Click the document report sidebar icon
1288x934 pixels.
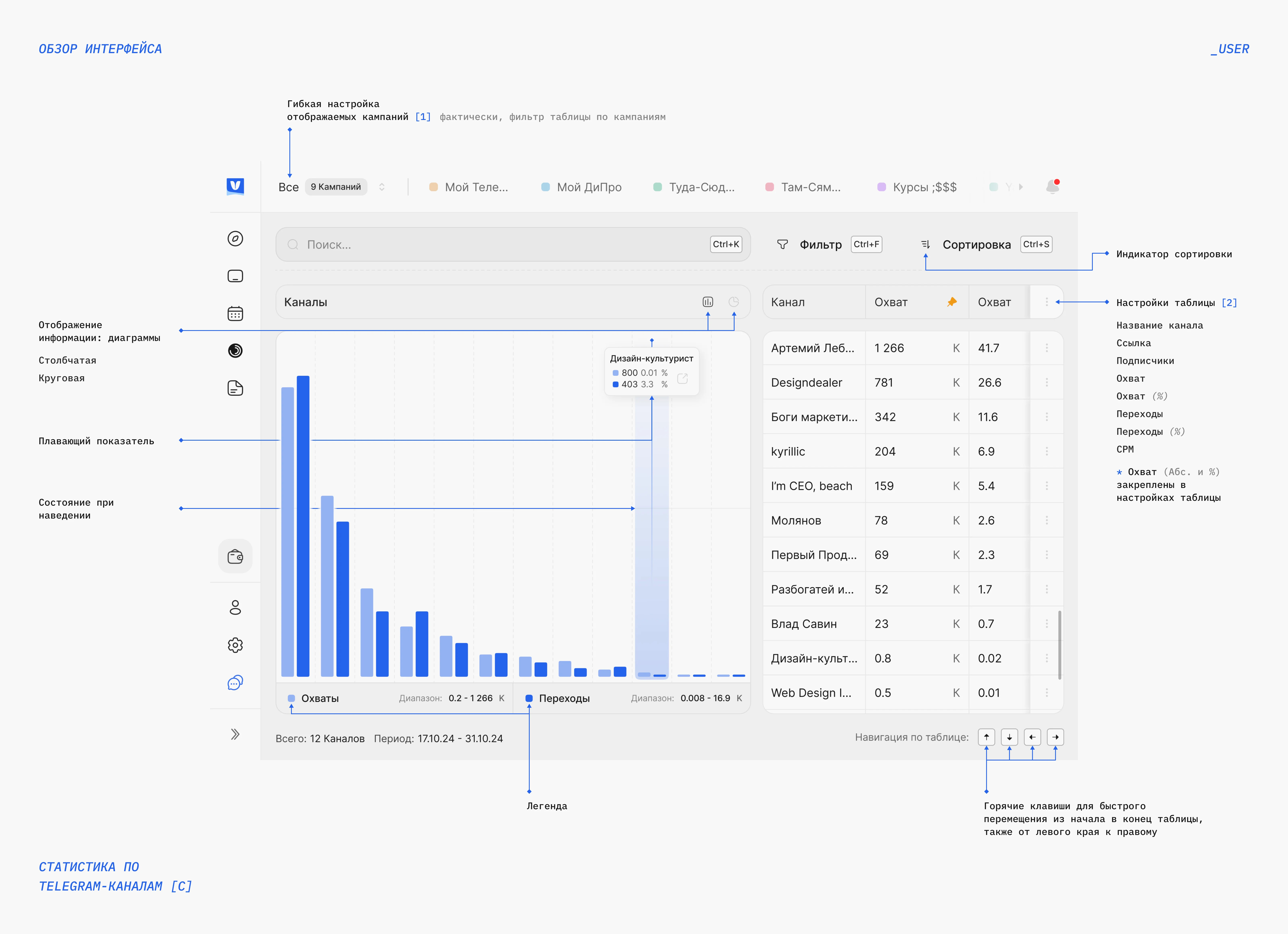point(235,388)
